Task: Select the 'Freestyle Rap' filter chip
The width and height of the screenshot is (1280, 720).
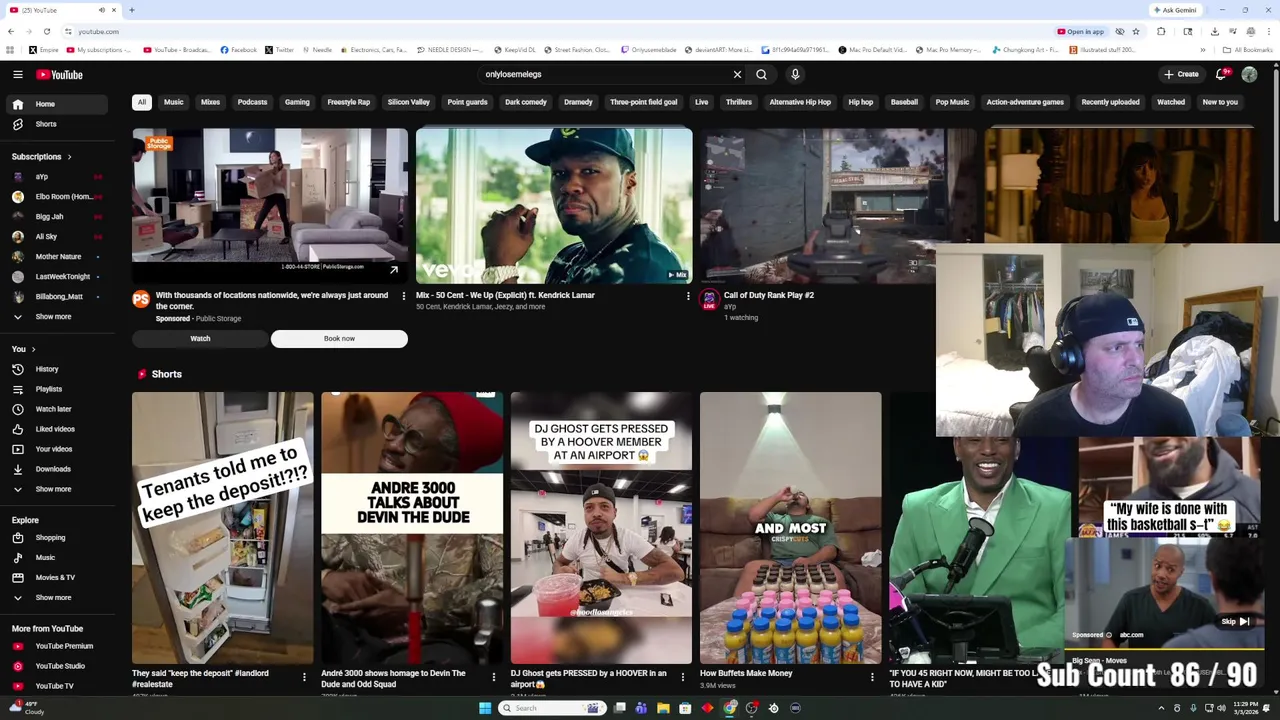Action: pyautogui.click(x=349, y=102)
